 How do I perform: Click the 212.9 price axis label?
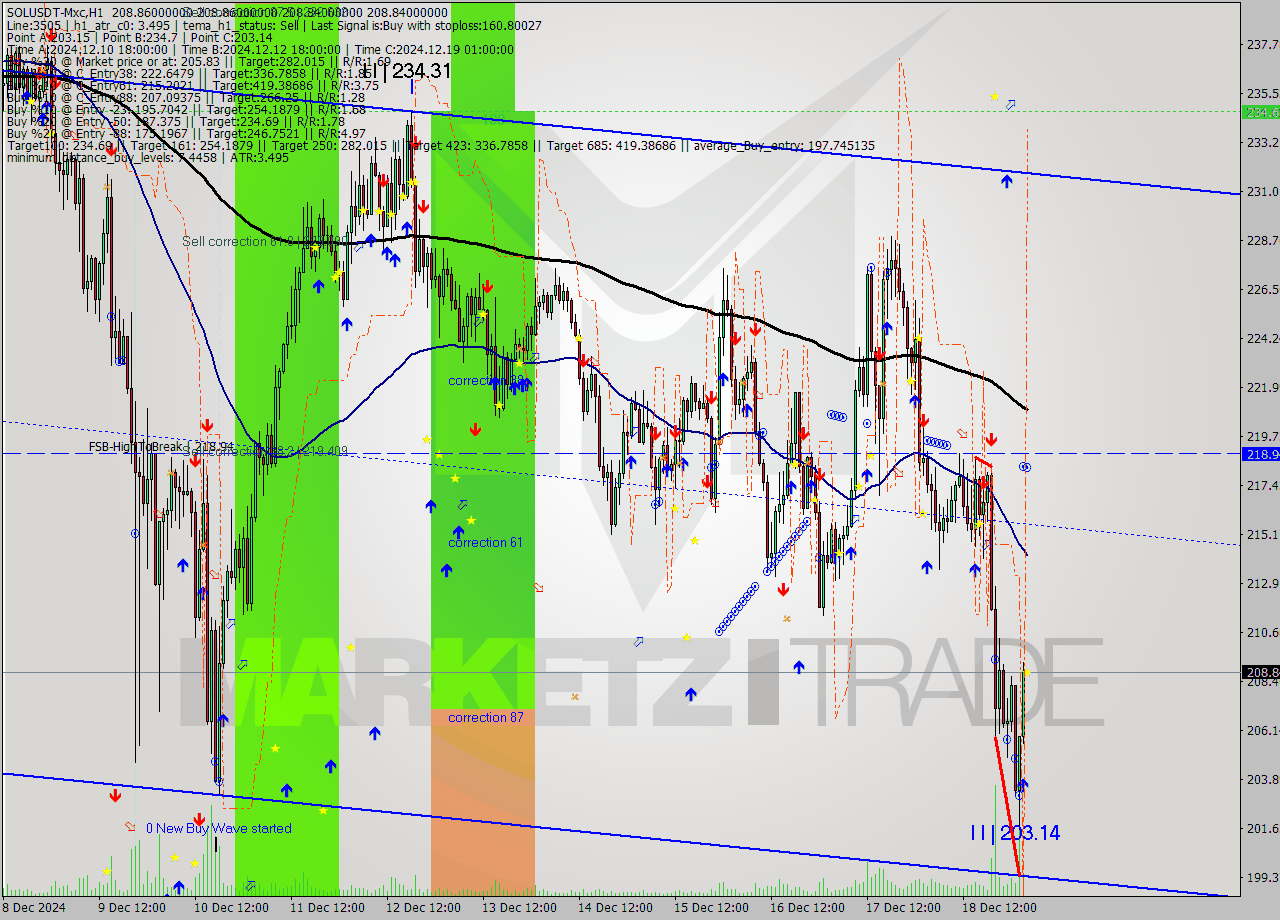[x=1262, y=583]
